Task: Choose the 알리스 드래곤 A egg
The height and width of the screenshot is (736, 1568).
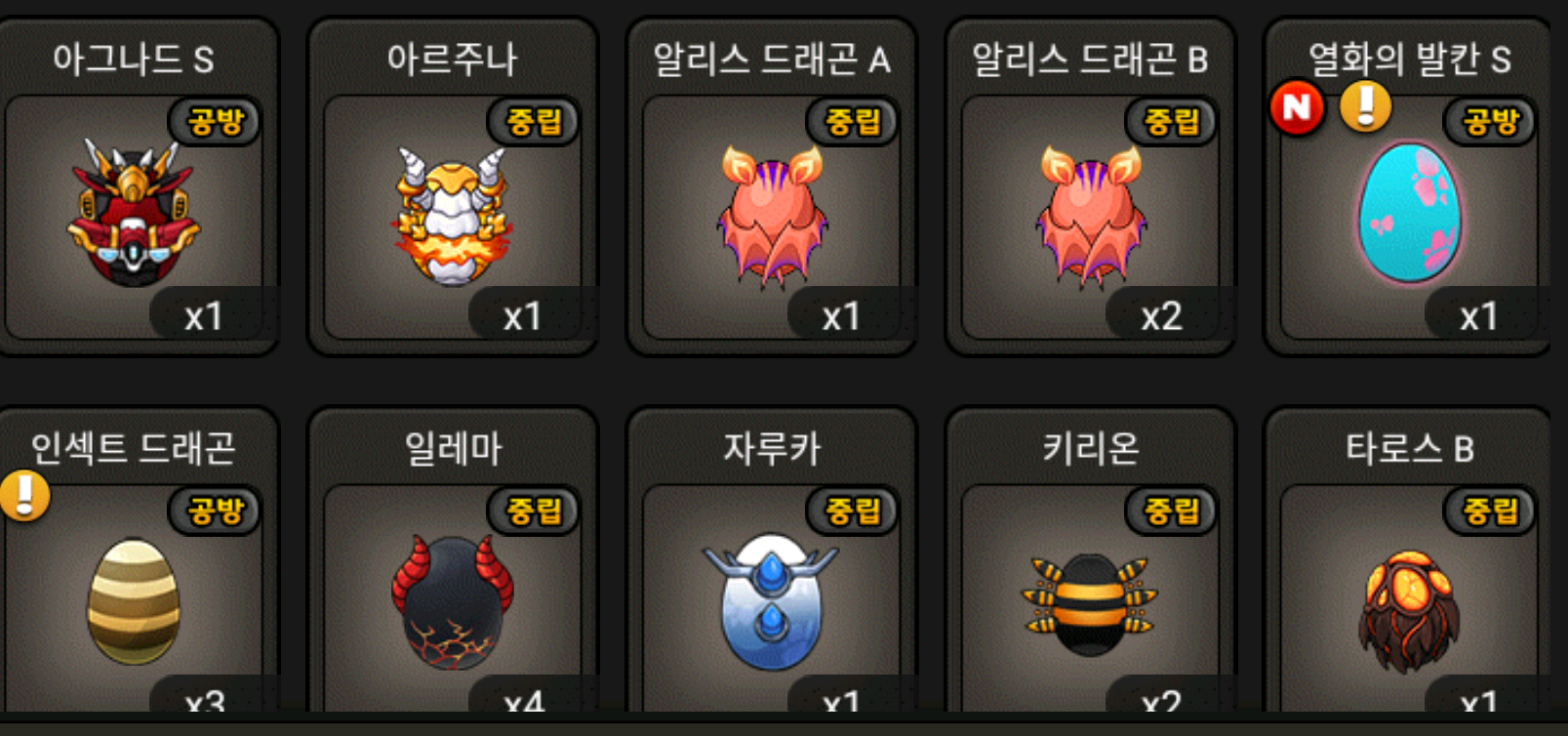Action: click(x=772, y=217)
